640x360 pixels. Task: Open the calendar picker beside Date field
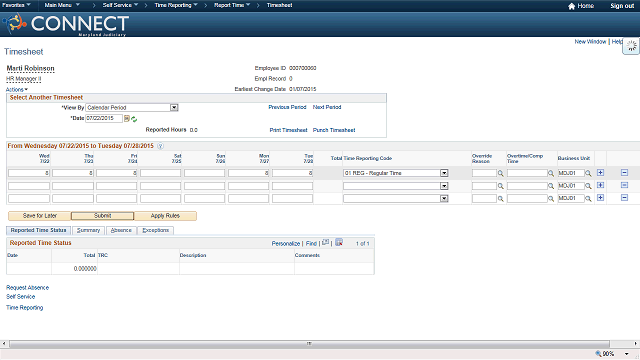click(x=127, y=119)
